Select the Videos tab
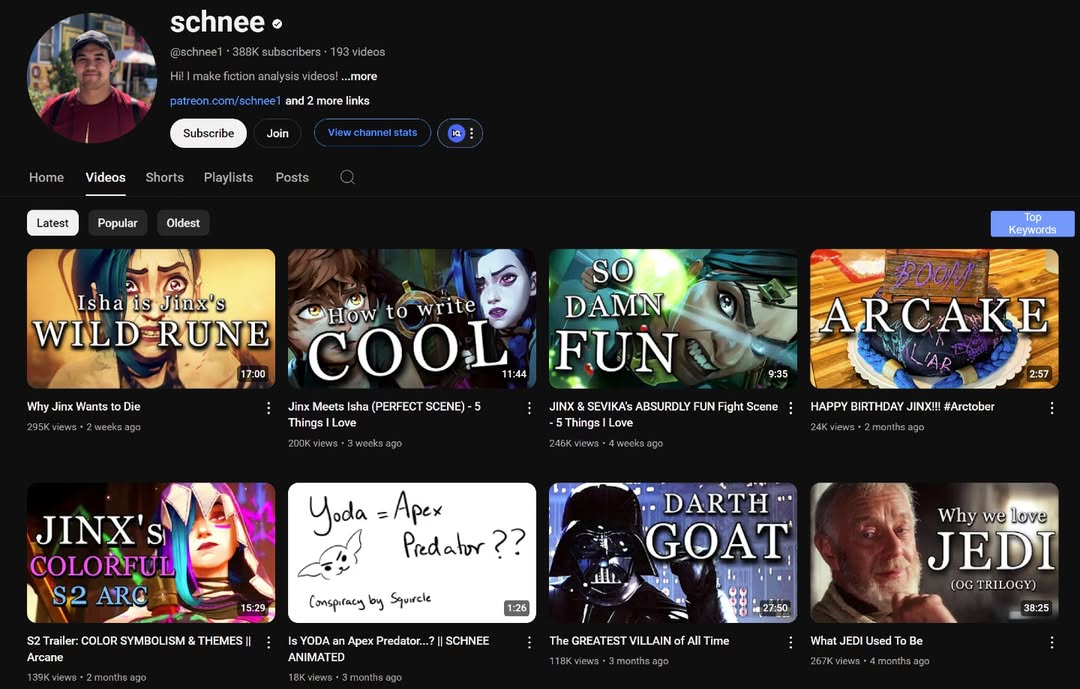Viewport: 1080px width, 689px height. pos(105,177)
